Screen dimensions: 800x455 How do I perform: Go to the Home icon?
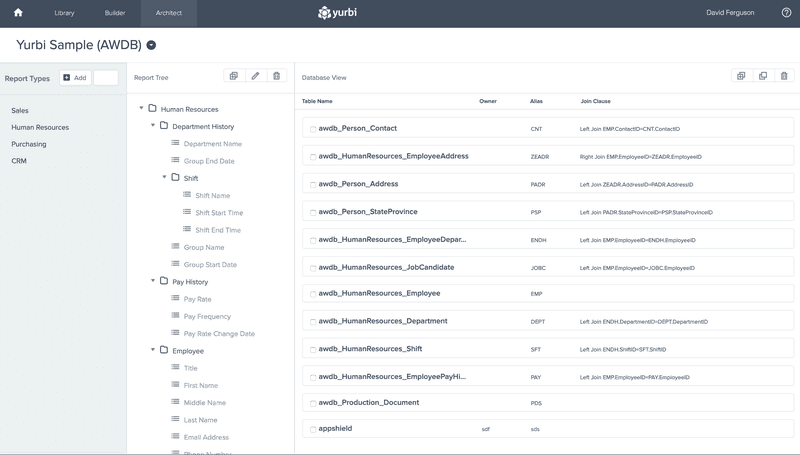(x=18, y=13)
